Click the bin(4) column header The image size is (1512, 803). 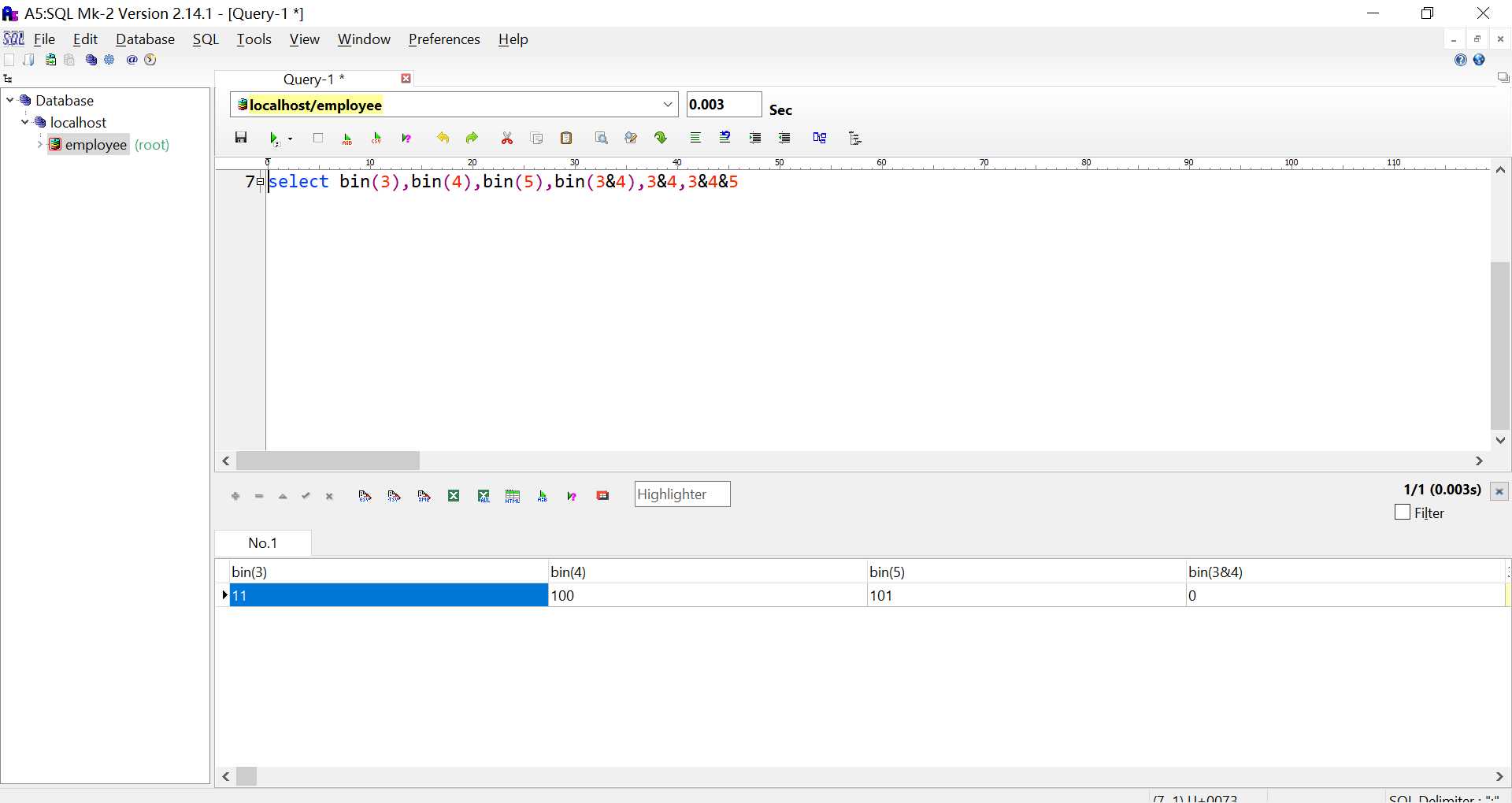707,572
